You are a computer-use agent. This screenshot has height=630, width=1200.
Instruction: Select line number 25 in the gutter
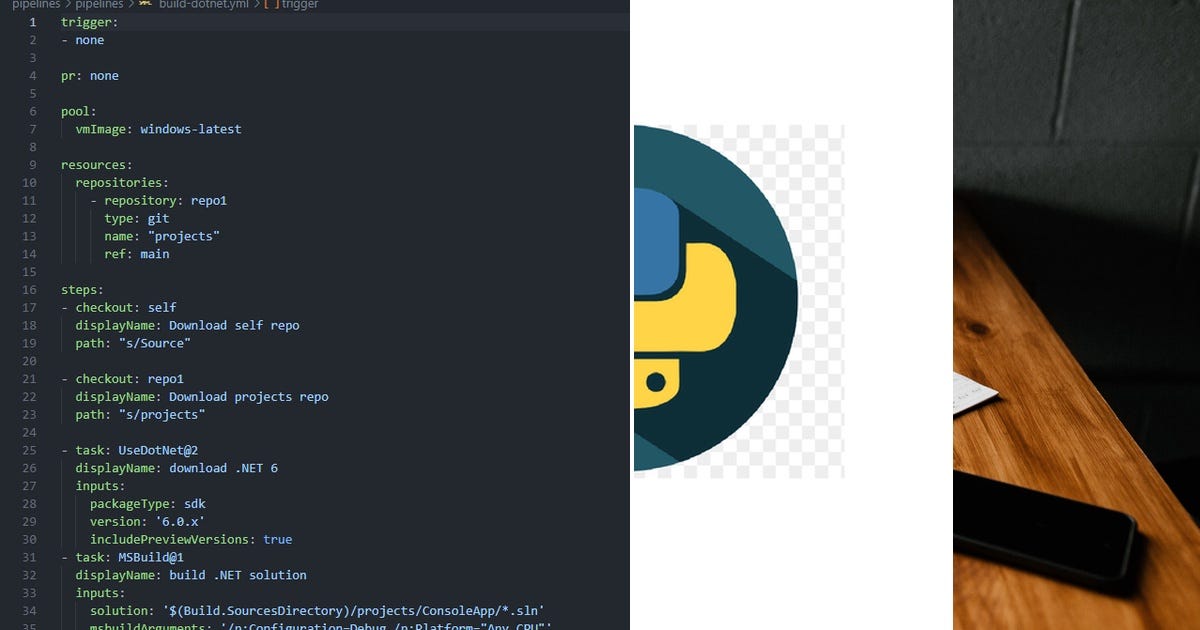[29, 451]
